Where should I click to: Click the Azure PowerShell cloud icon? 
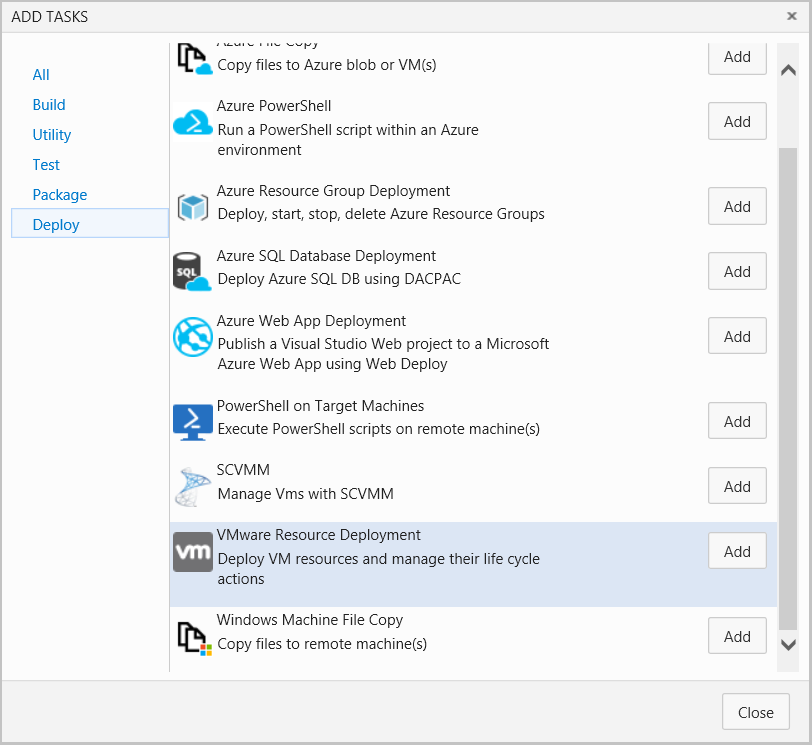[193, 122]
